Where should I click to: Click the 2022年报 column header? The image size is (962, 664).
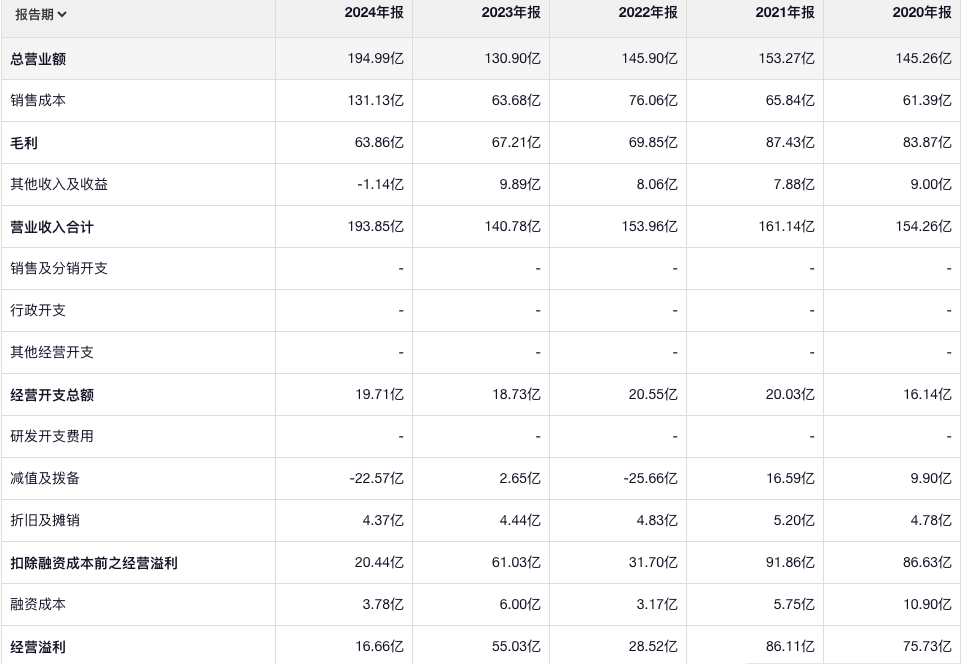click(648, 13)
